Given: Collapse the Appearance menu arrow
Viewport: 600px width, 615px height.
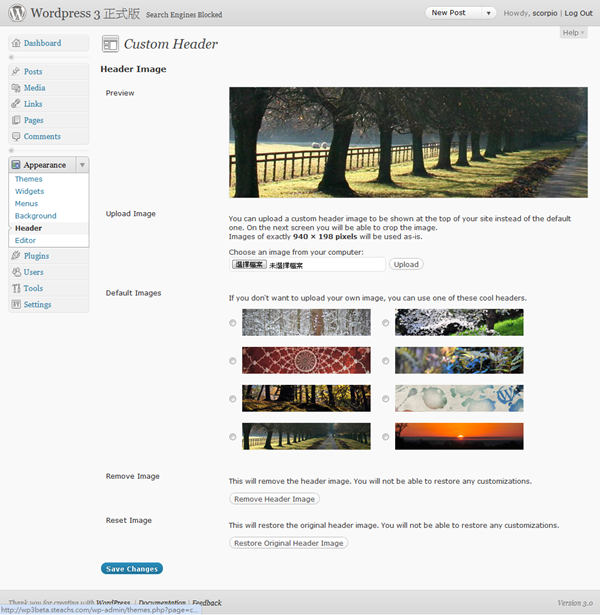Looking at the screenshot, I should click(x=82, y=165).
